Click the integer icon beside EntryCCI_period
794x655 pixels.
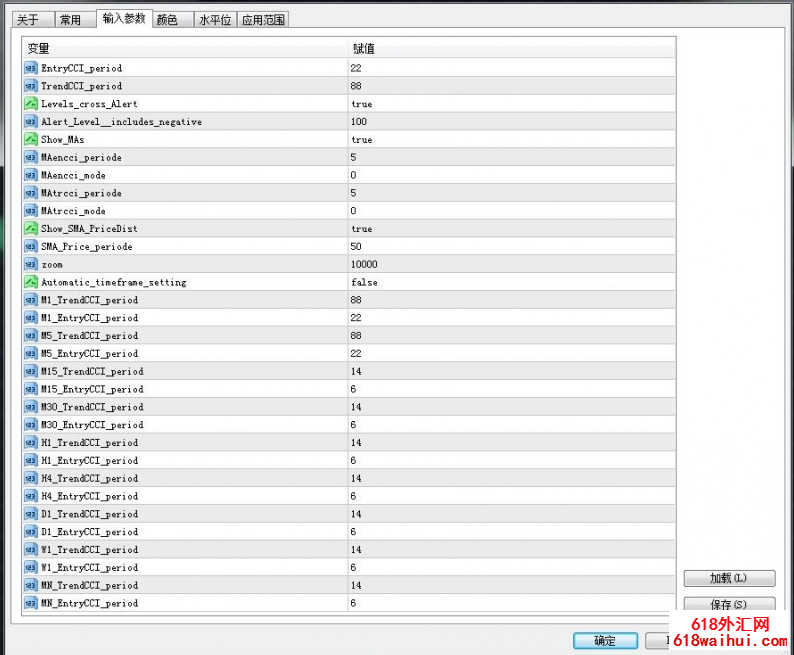point(30,68)
